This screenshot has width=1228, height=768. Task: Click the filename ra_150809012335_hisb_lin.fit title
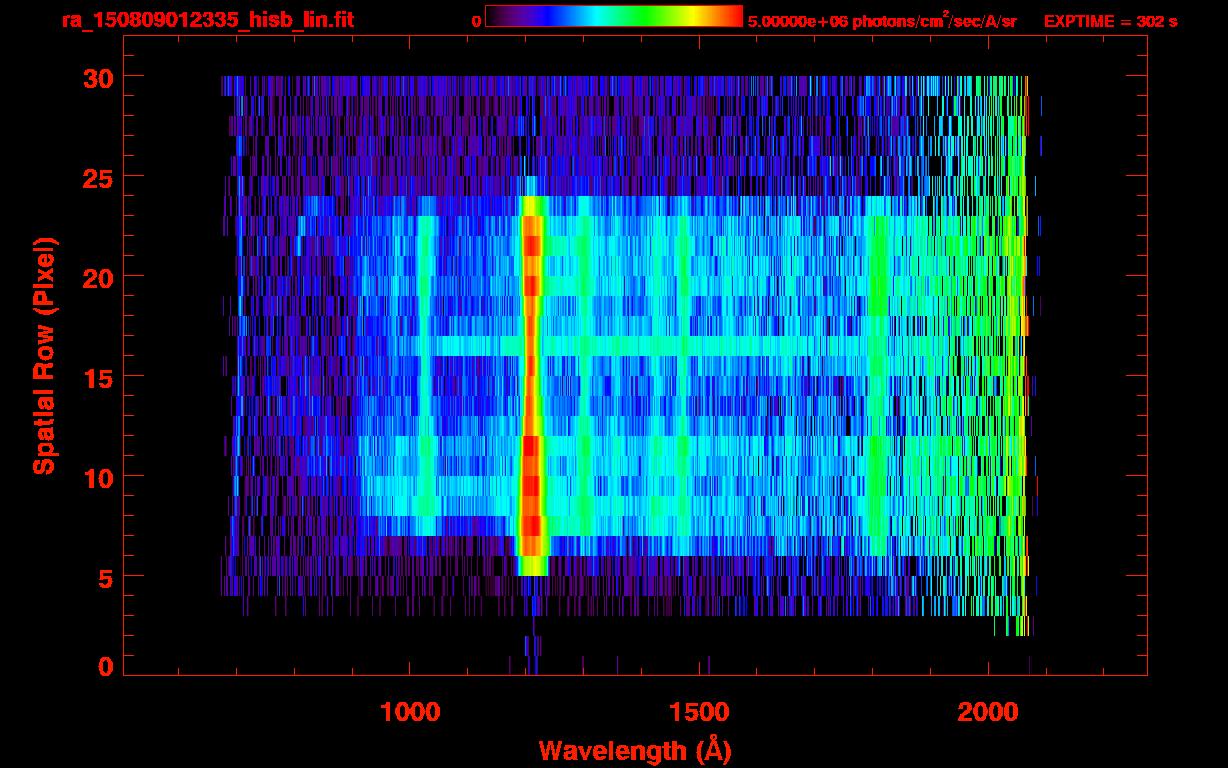click(x=207, y=20)
